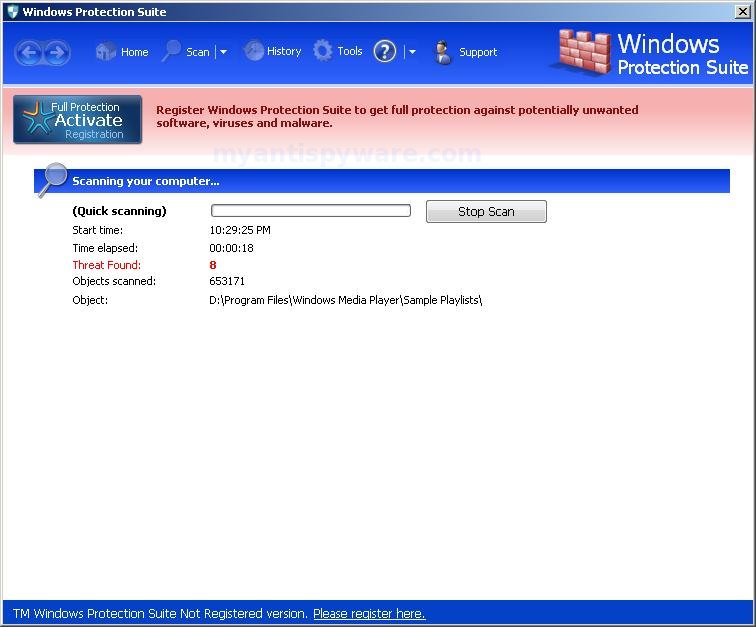Screen dimensions: 756x627
Task: Click the '(Quick scanning)' label
Action: click(x=119, y=211)
